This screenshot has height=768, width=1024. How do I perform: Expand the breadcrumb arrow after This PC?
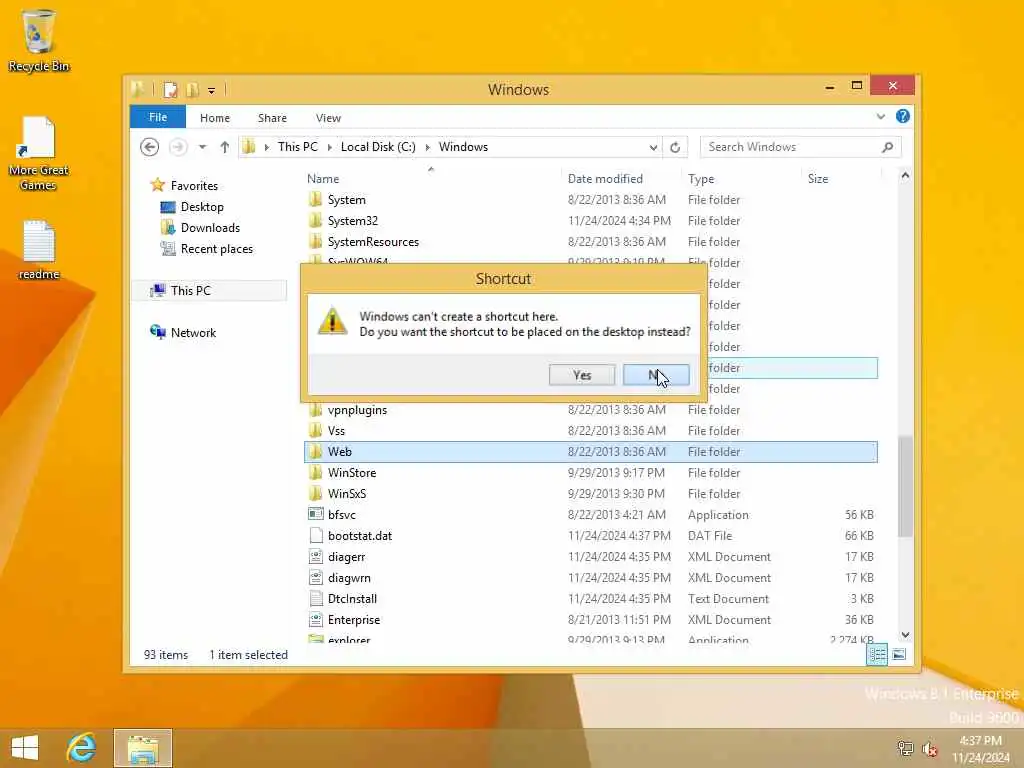click(x=330, y=147)
